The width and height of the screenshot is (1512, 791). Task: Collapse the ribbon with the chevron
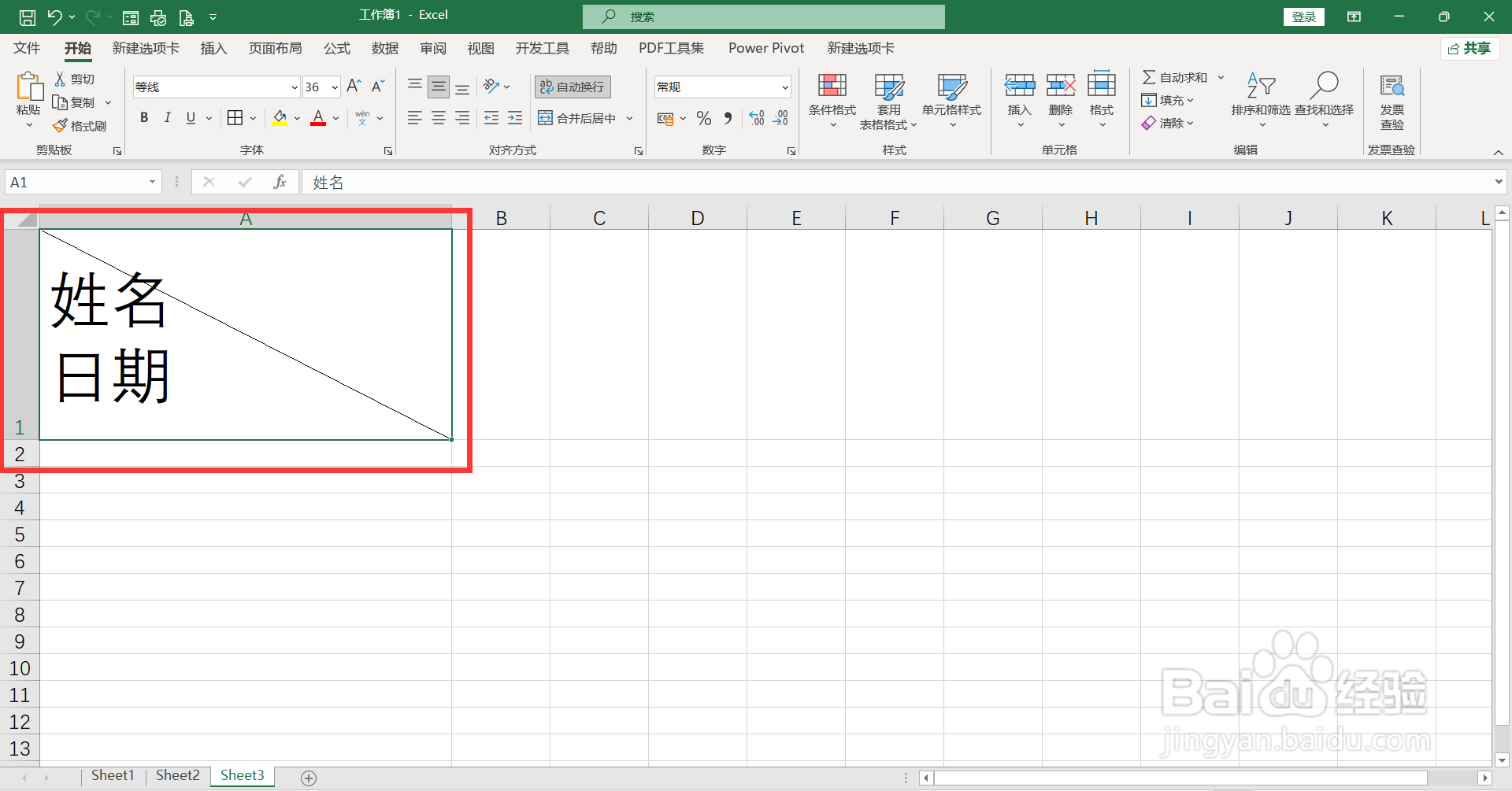coord(1498,152)
